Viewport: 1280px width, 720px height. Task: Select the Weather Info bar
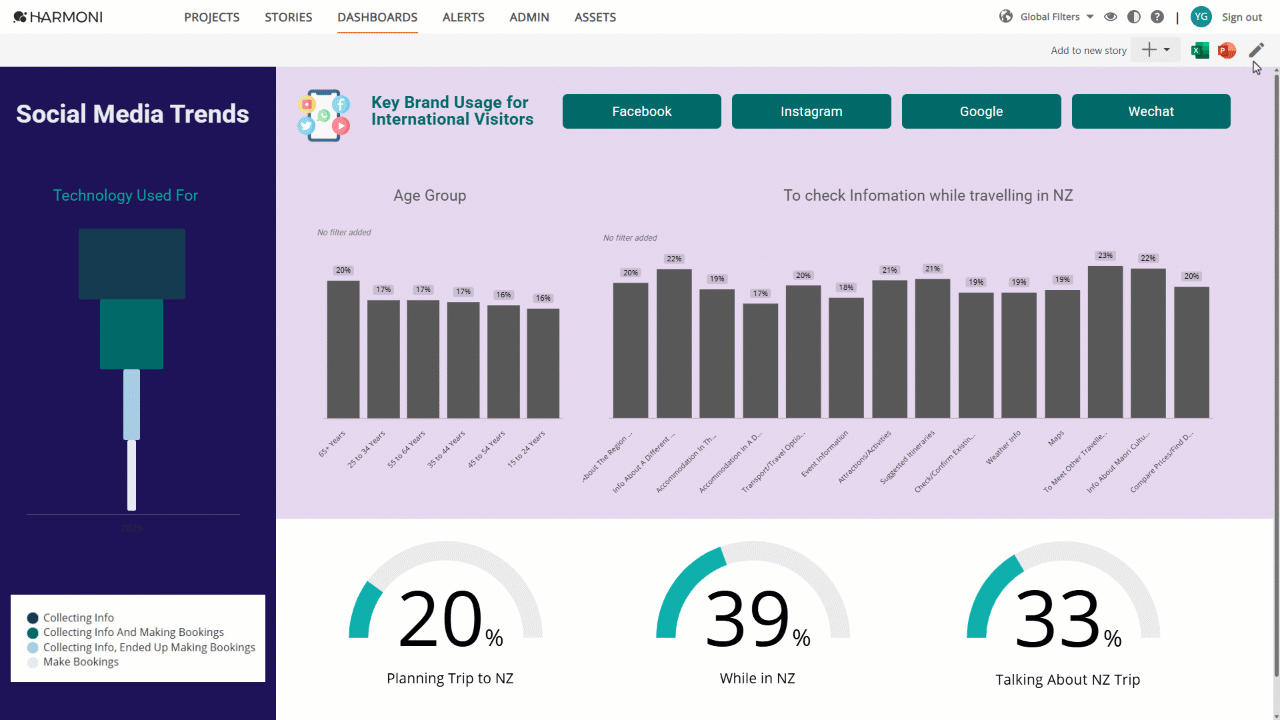click(1019, 355)
